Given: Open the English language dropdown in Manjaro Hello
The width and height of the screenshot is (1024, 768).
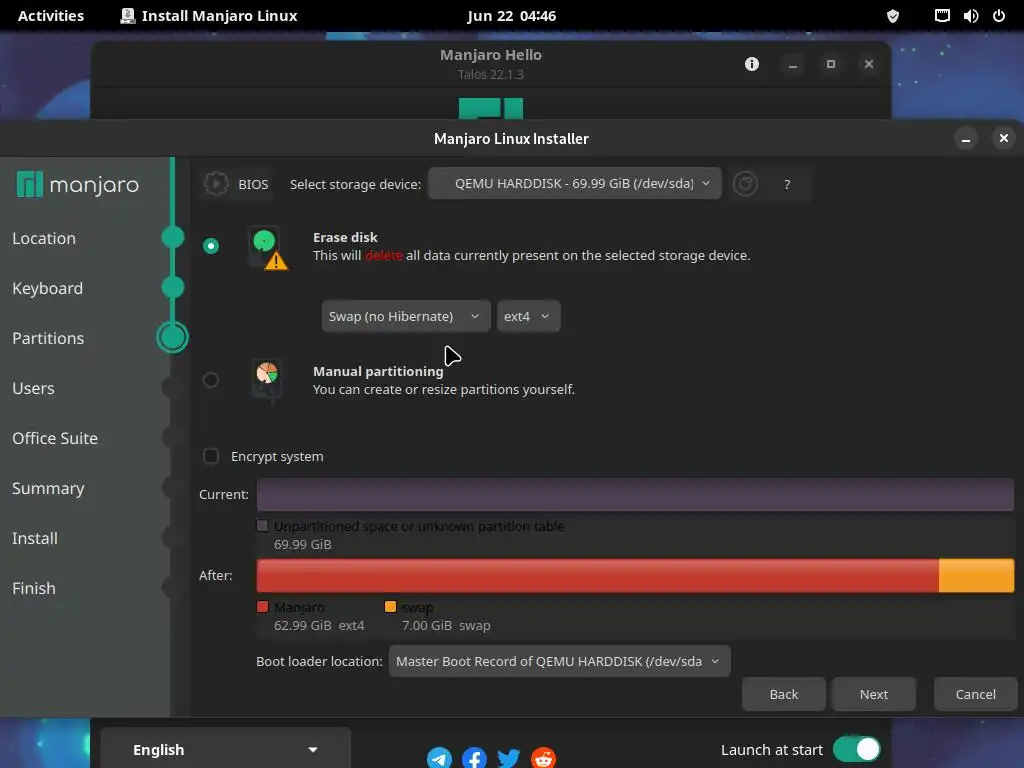Looking at the screenshot, I should pyautogui.click(x=225, y=750).
